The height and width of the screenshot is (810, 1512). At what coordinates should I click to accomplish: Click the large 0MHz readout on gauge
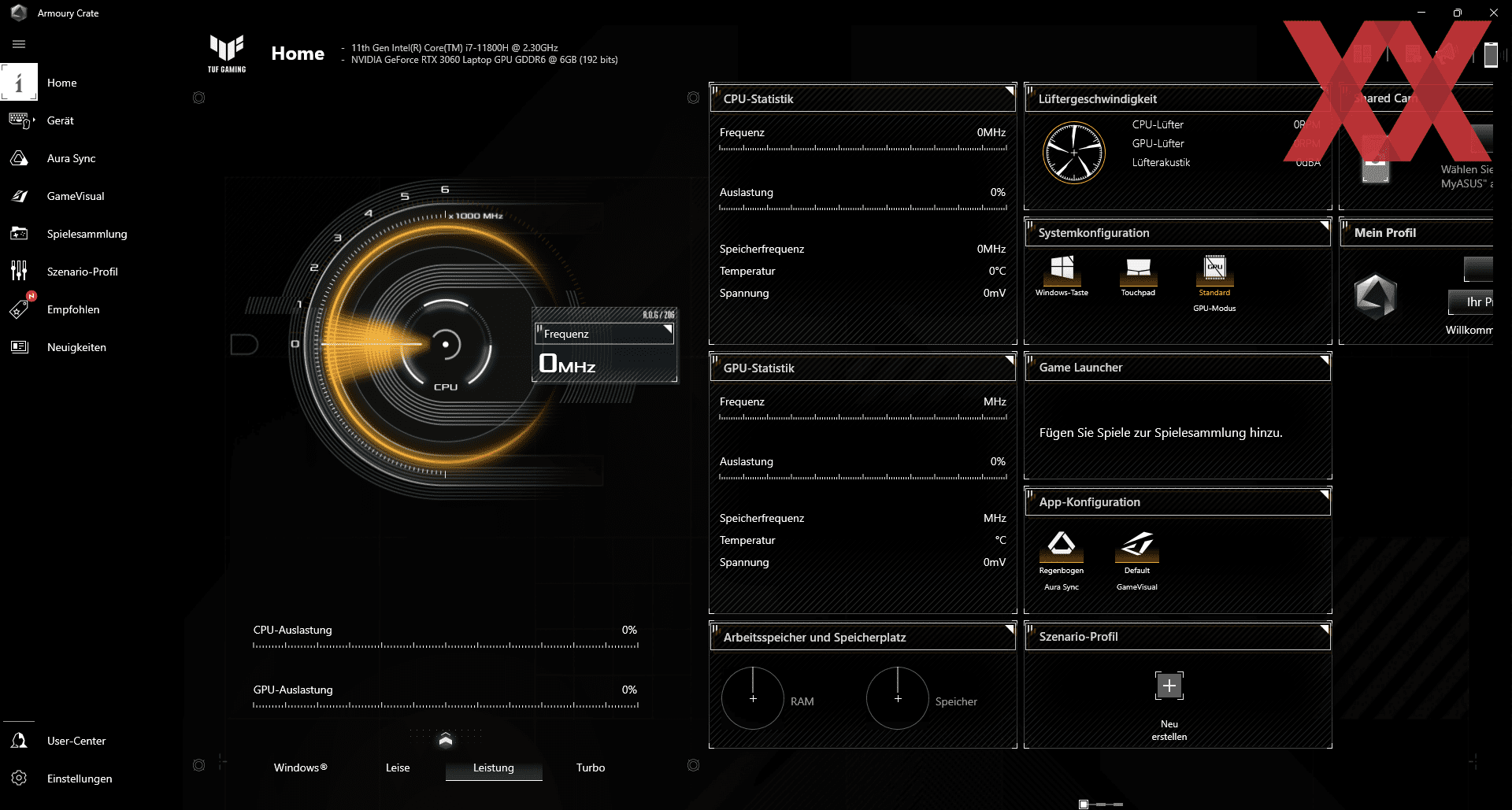coord(567,364)
